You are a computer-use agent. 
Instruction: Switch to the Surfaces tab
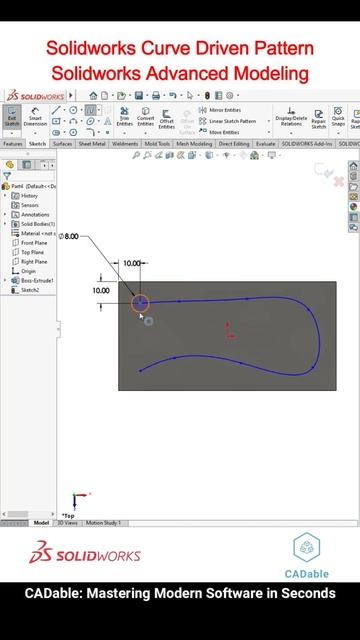pos(62,144)
